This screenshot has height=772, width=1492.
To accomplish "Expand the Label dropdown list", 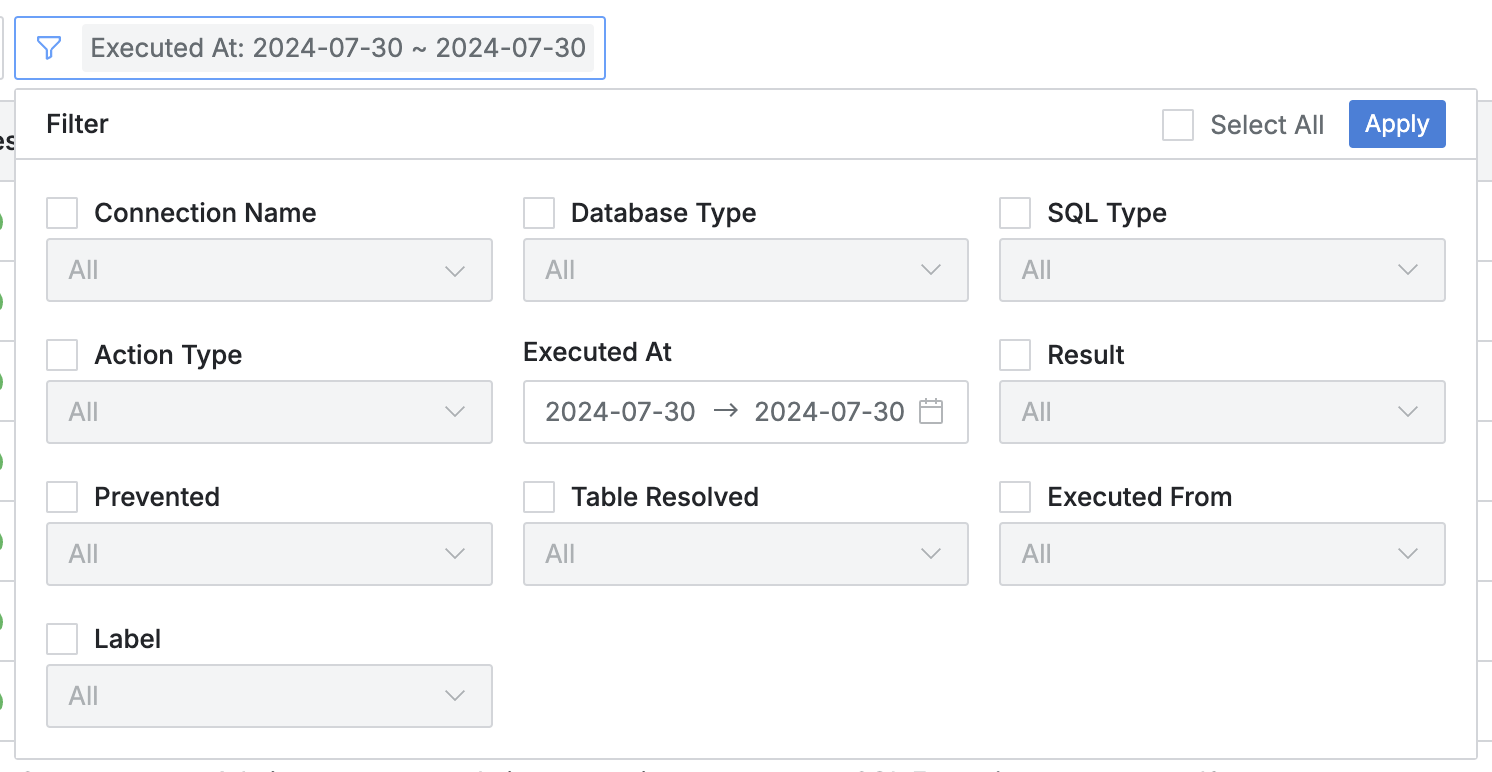I will [269, 696].
